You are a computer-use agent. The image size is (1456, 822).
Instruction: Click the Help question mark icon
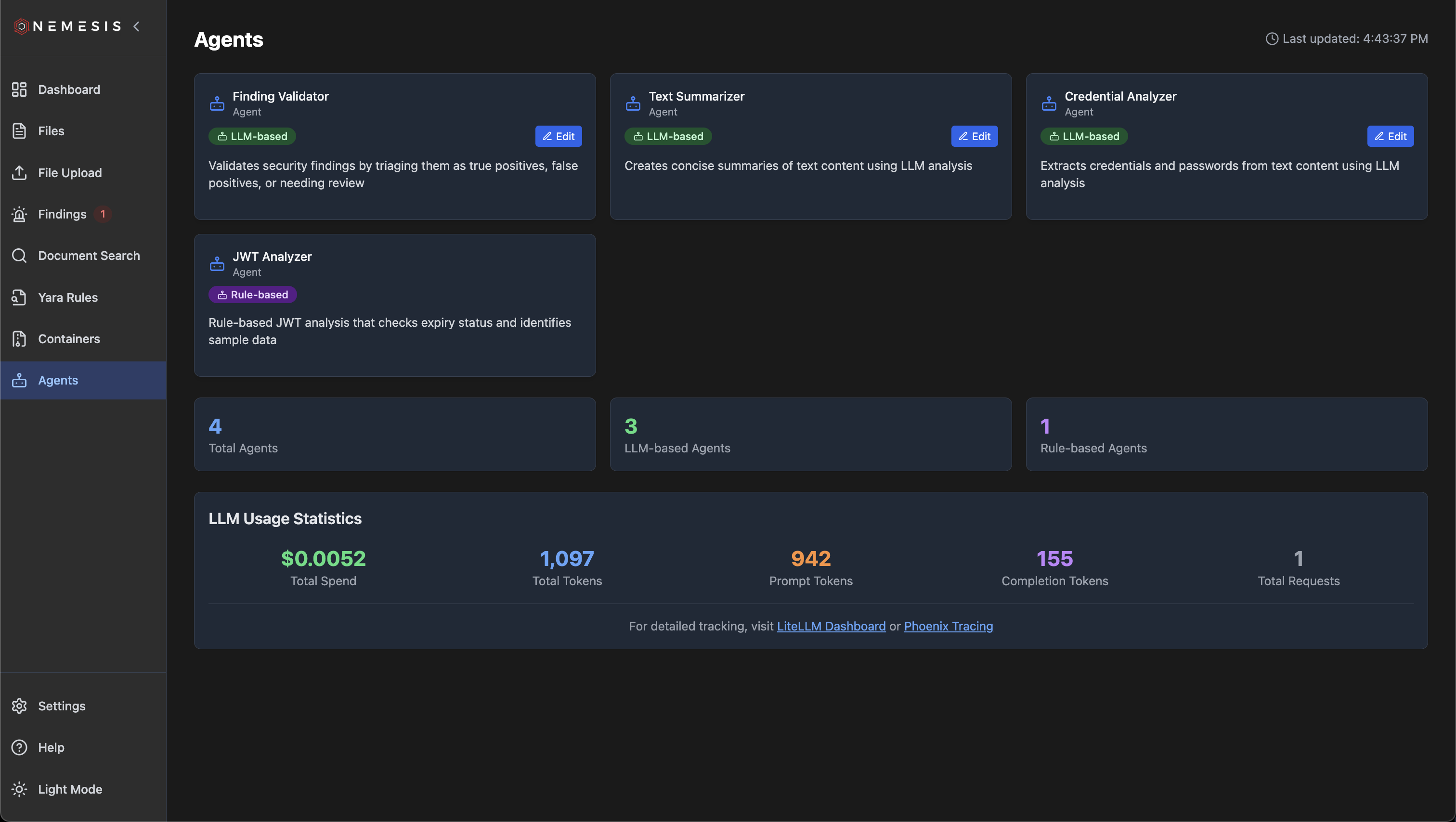pos(19,747)
